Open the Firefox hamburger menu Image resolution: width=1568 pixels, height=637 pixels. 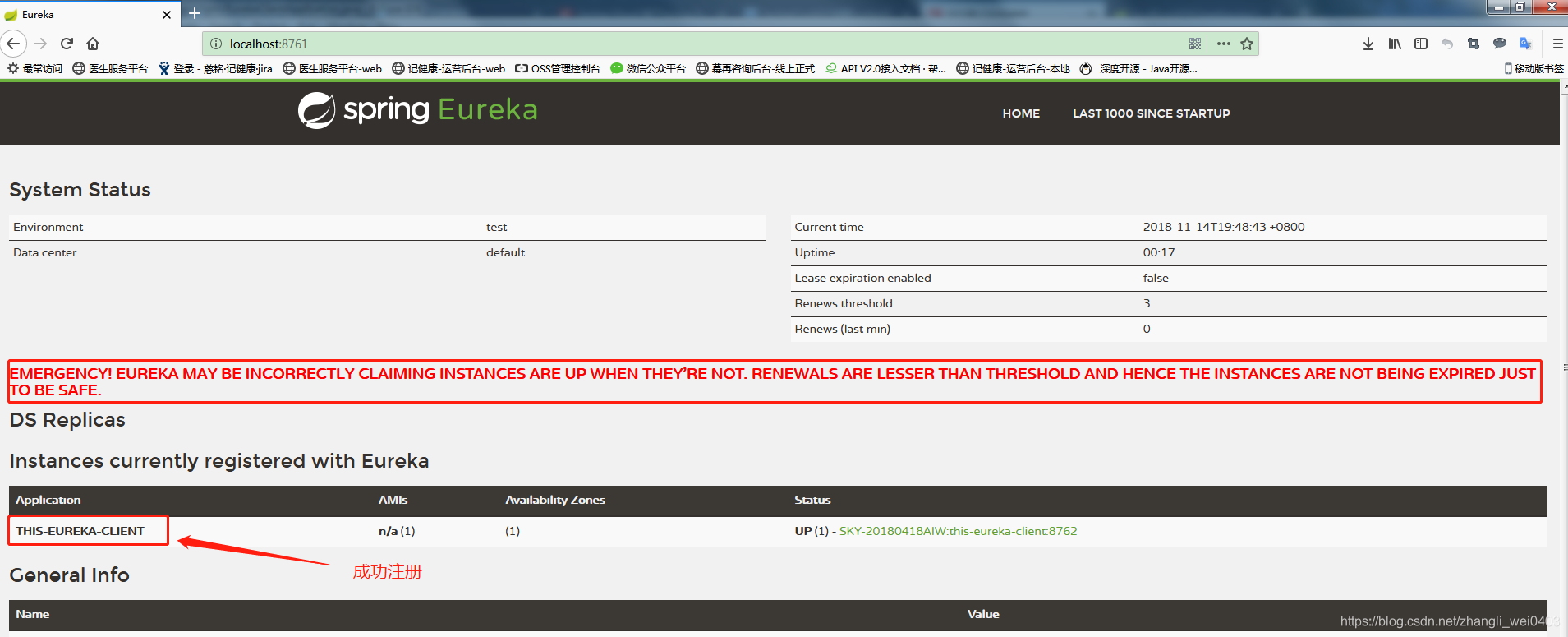[1557, 44]
